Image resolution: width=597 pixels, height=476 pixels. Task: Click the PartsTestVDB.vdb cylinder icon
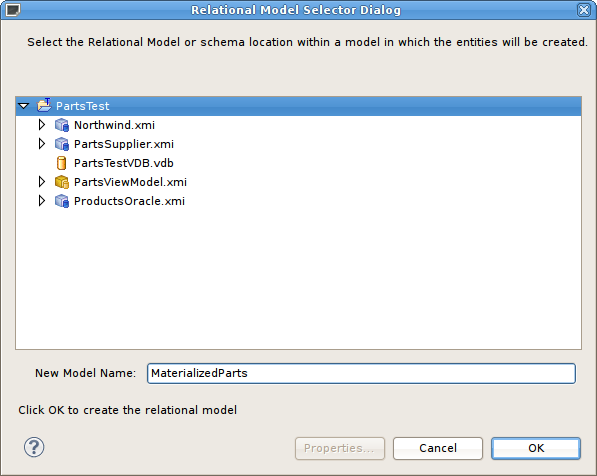point(61,163)
